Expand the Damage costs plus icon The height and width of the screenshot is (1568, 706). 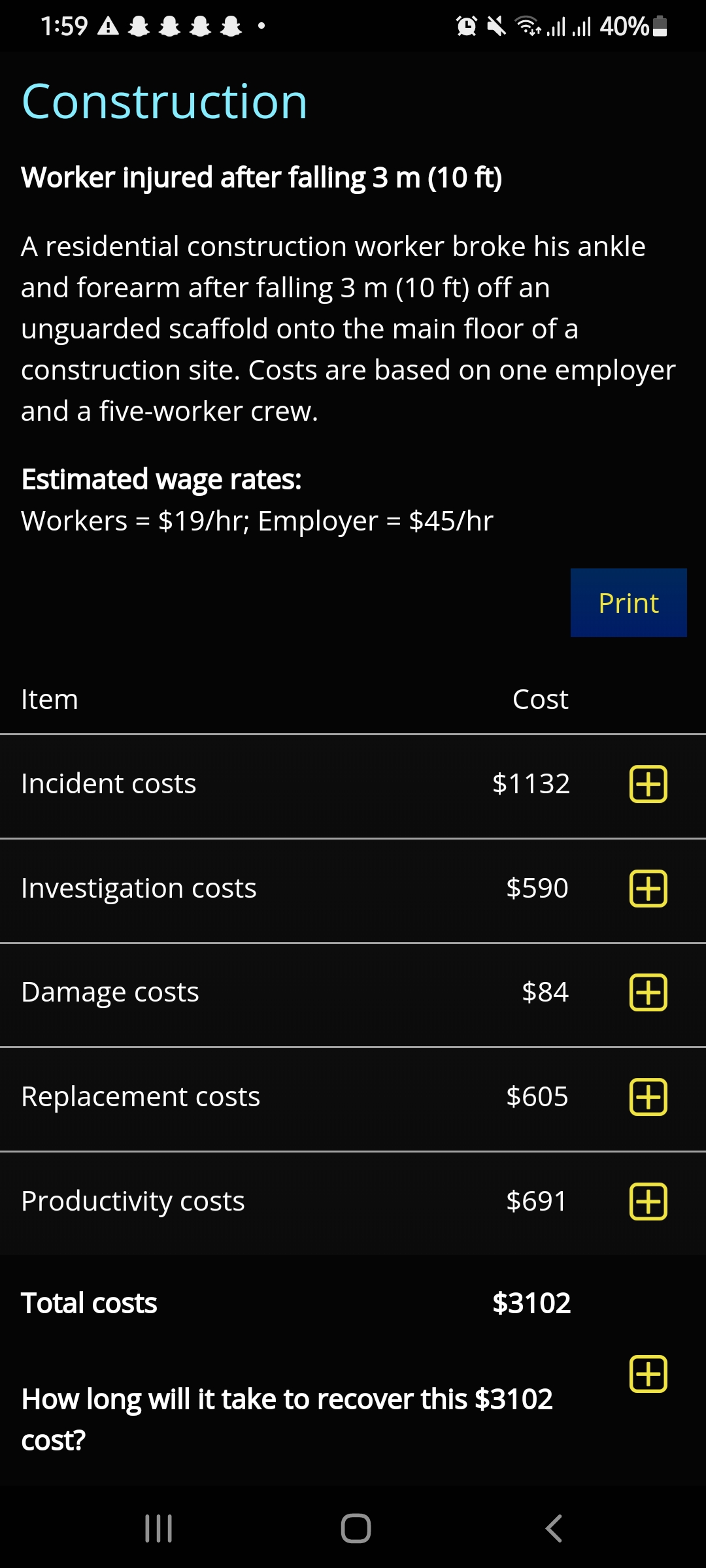648,992
